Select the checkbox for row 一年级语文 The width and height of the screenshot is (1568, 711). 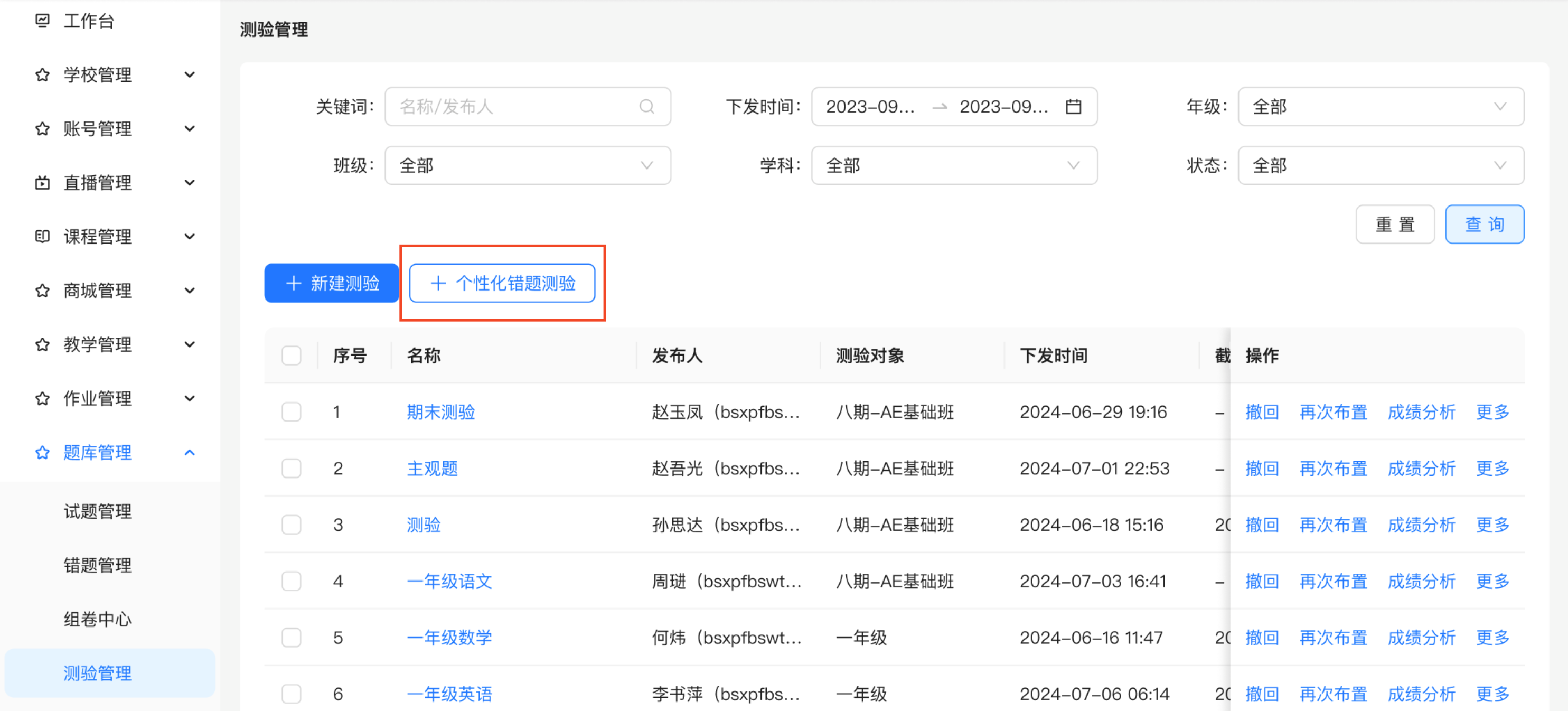[291, 582]
